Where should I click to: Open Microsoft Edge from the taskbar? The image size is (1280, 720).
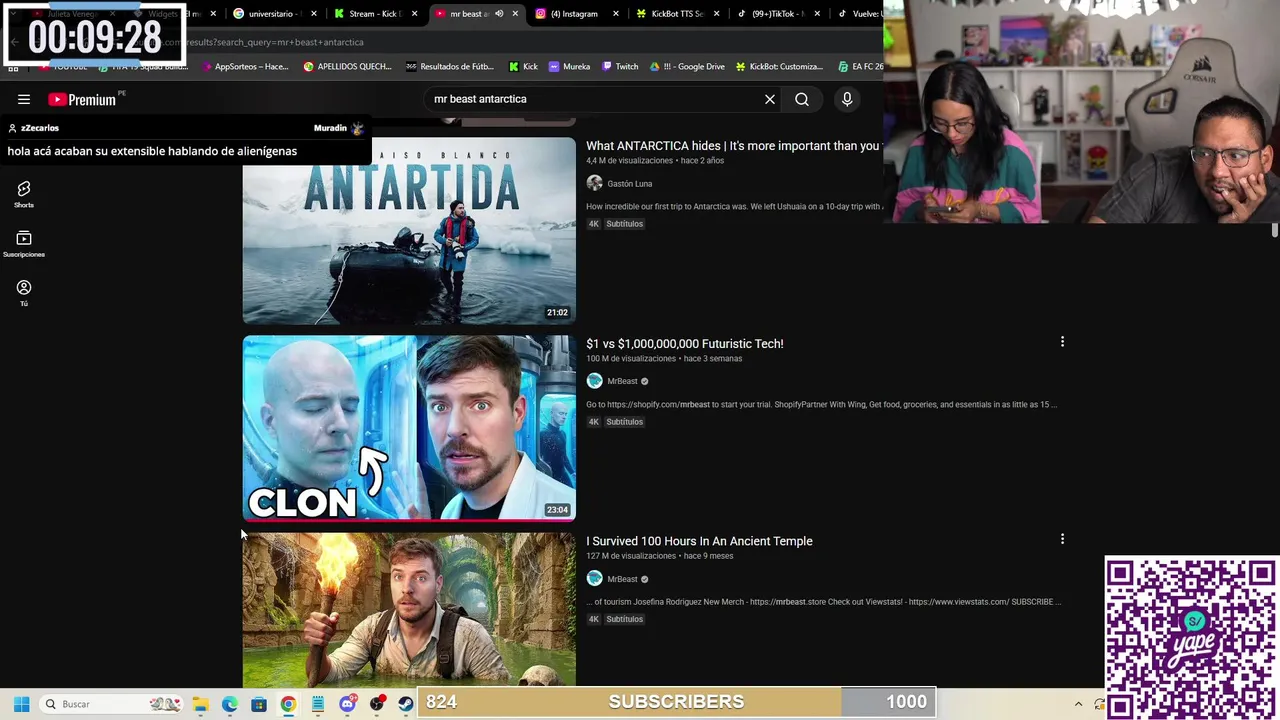pyautogui.click(x=230, y=704)
